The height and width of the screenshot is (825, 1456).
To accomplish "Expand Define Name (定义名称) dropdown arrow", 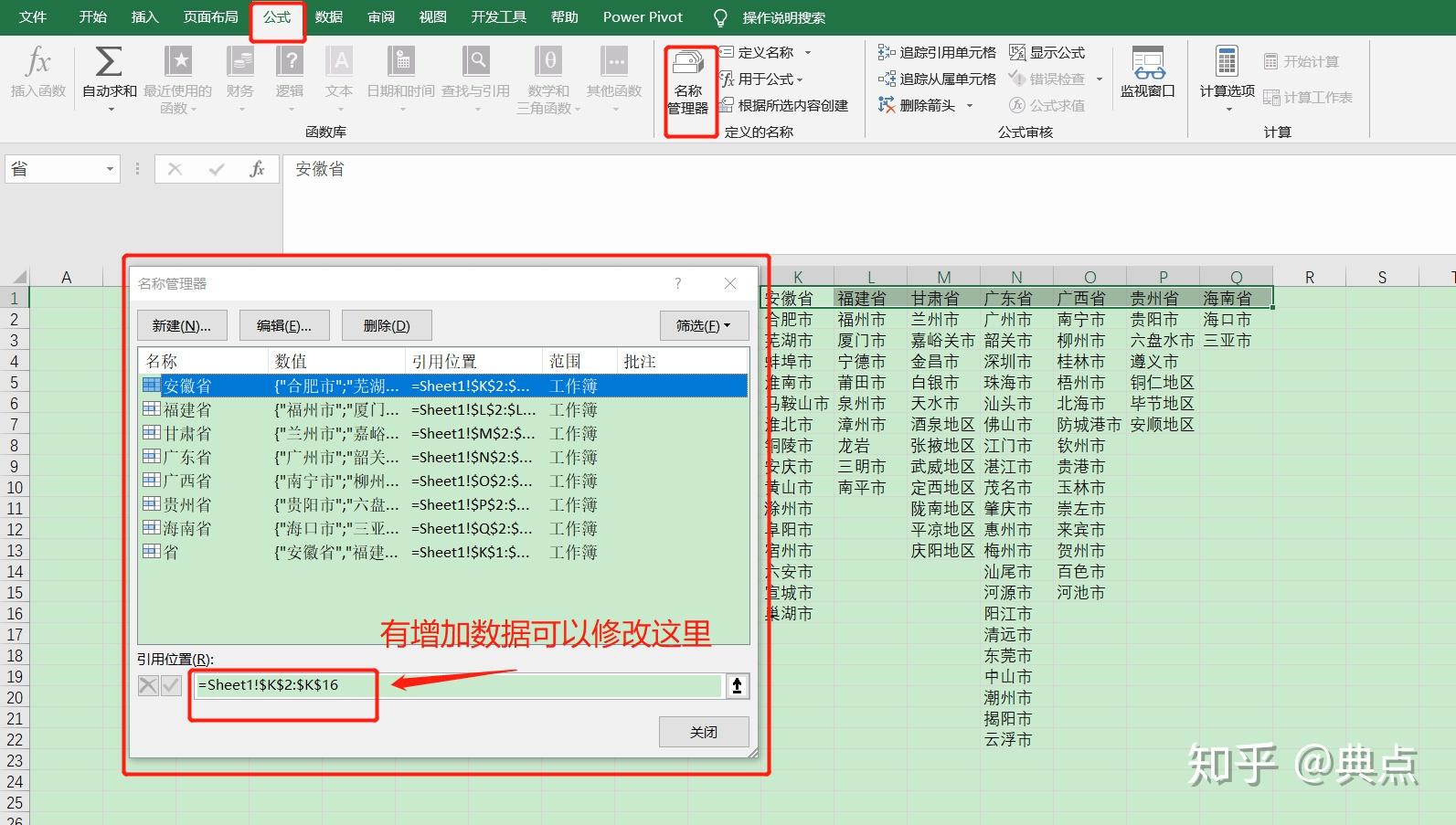I will (808, 53).
